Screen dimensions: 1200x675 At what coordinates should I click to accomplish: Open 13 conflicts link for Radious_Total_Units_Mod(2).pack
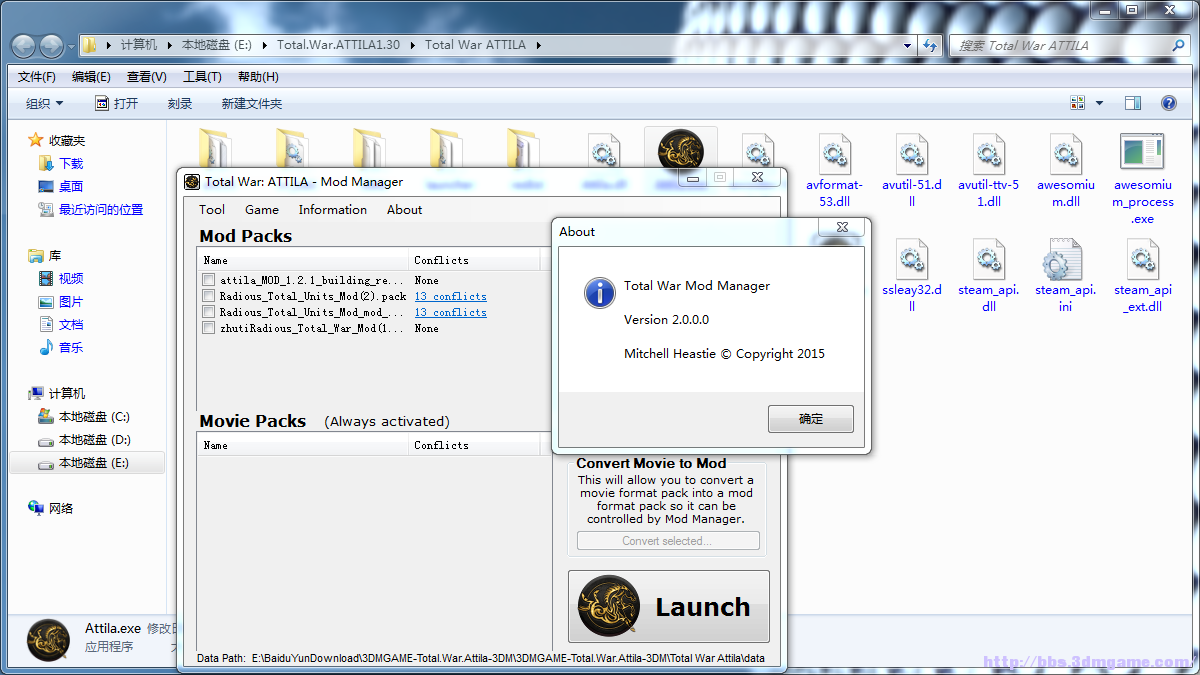point(451,296)
